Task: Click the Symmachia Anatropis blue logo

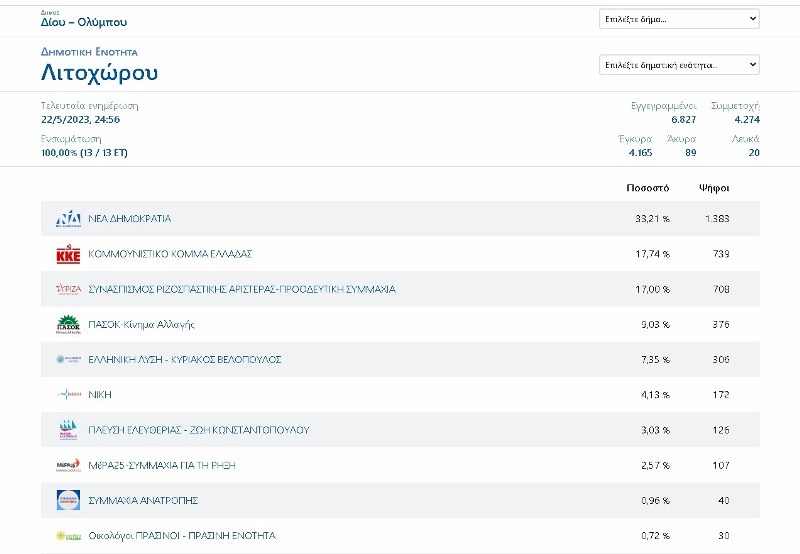Action: 68,500
